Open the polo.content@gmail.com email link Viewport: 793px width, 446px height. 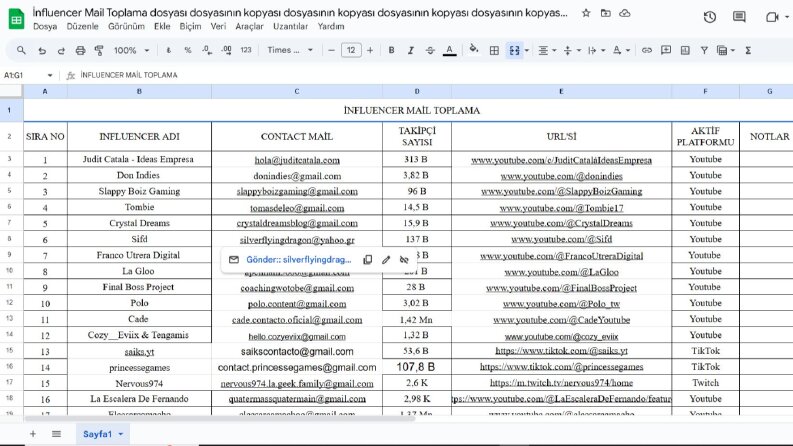point(297,304)
